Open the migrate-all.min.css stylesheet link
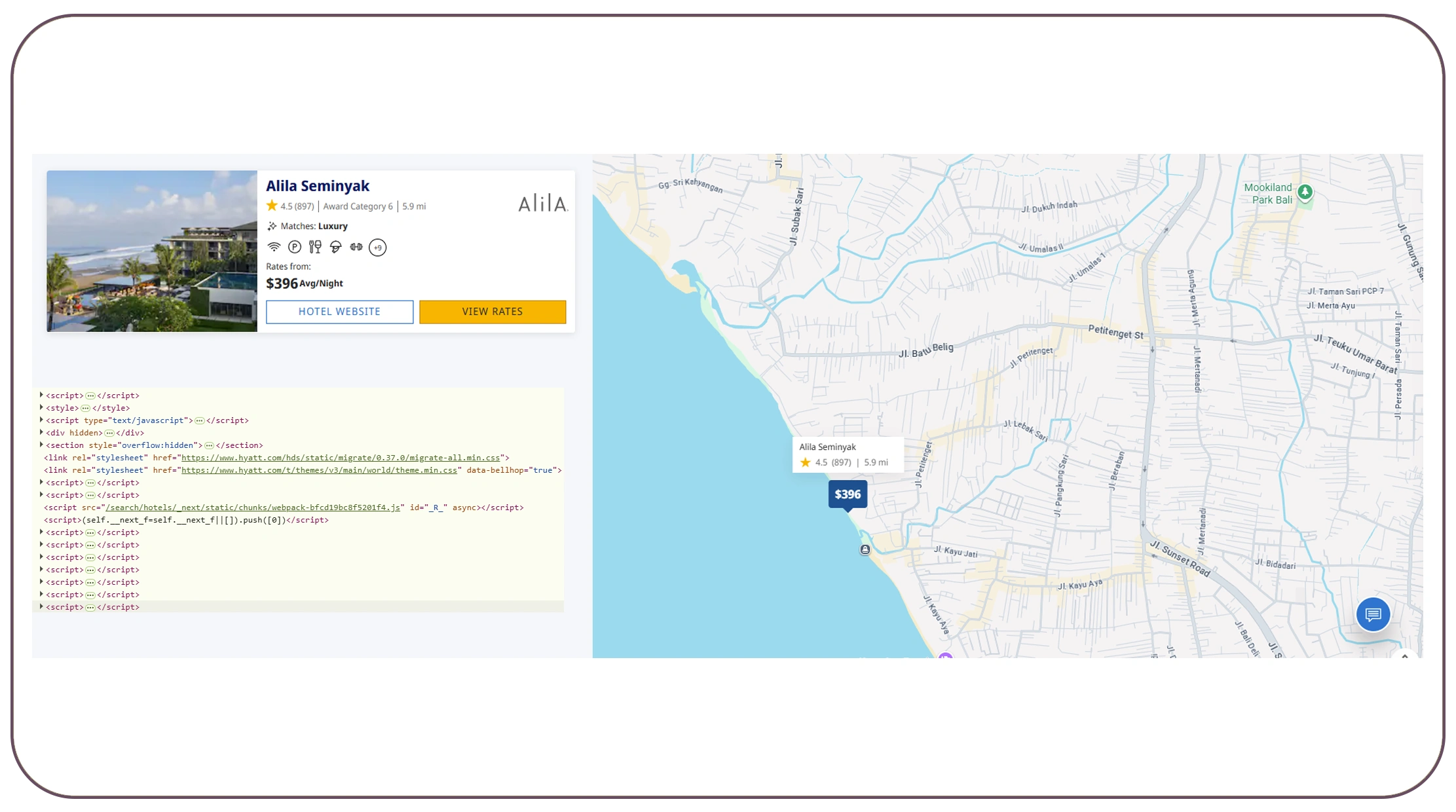This screenshot has width=1456, height=812. [341, 458]
